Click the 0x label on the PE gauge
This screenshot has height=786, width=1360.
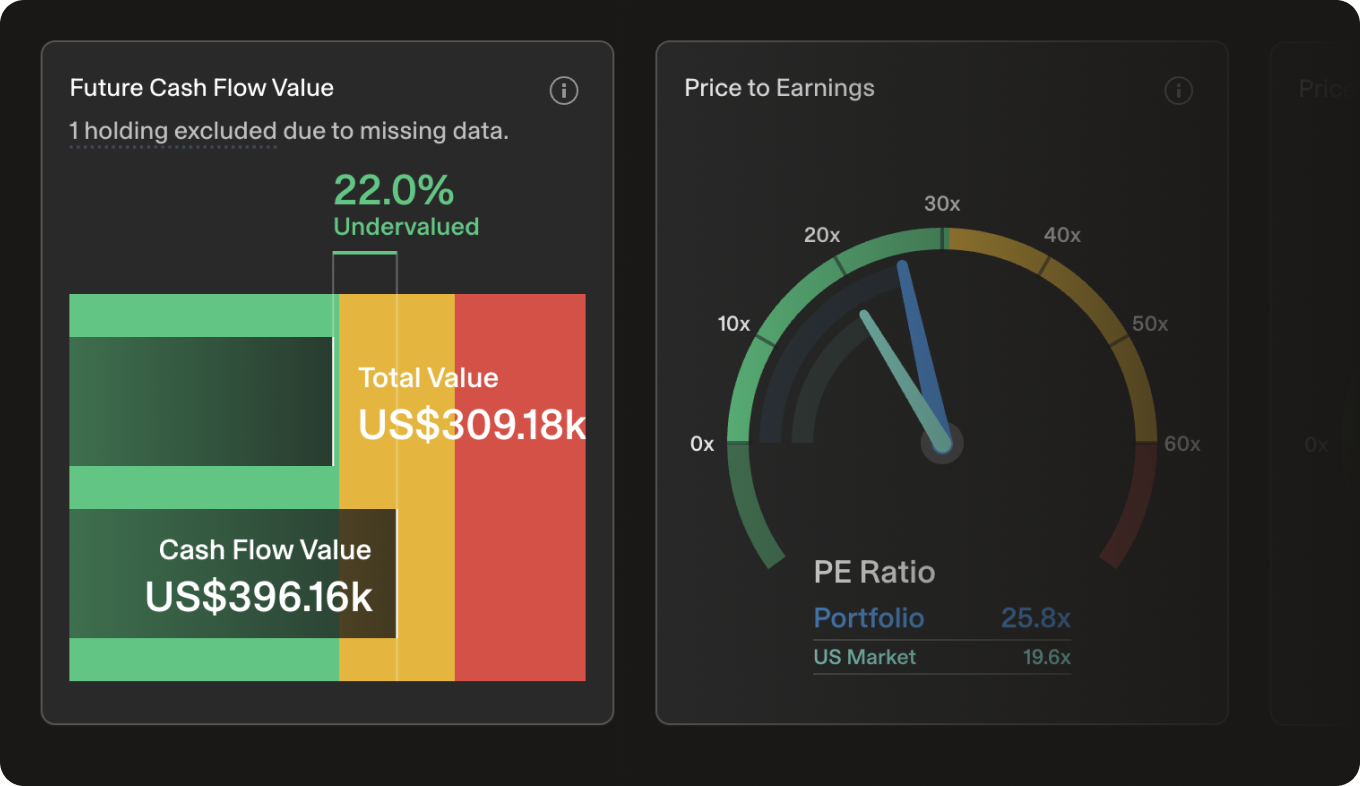(x=702, y=444)
